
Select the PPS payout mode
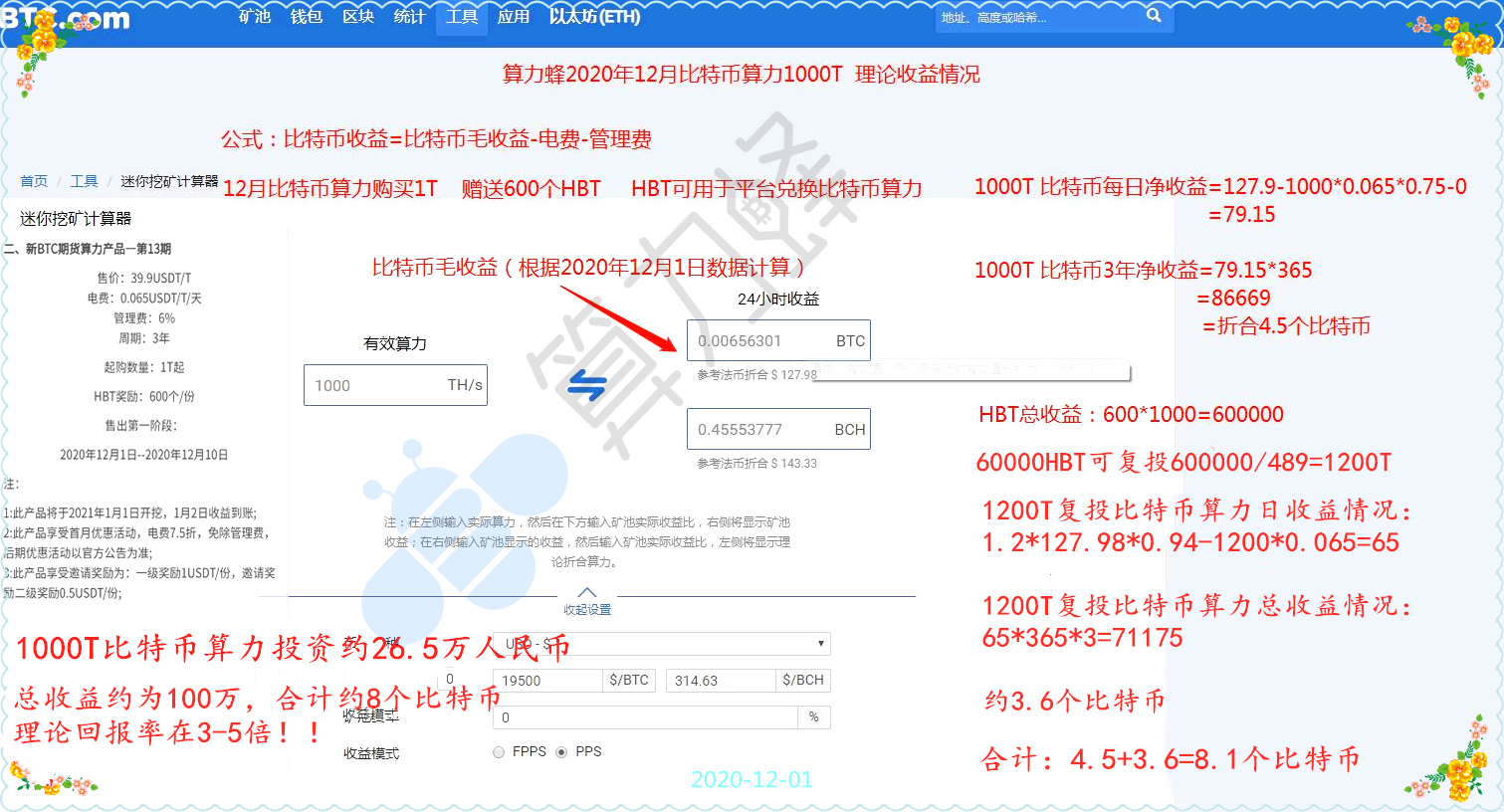[561, 752]
